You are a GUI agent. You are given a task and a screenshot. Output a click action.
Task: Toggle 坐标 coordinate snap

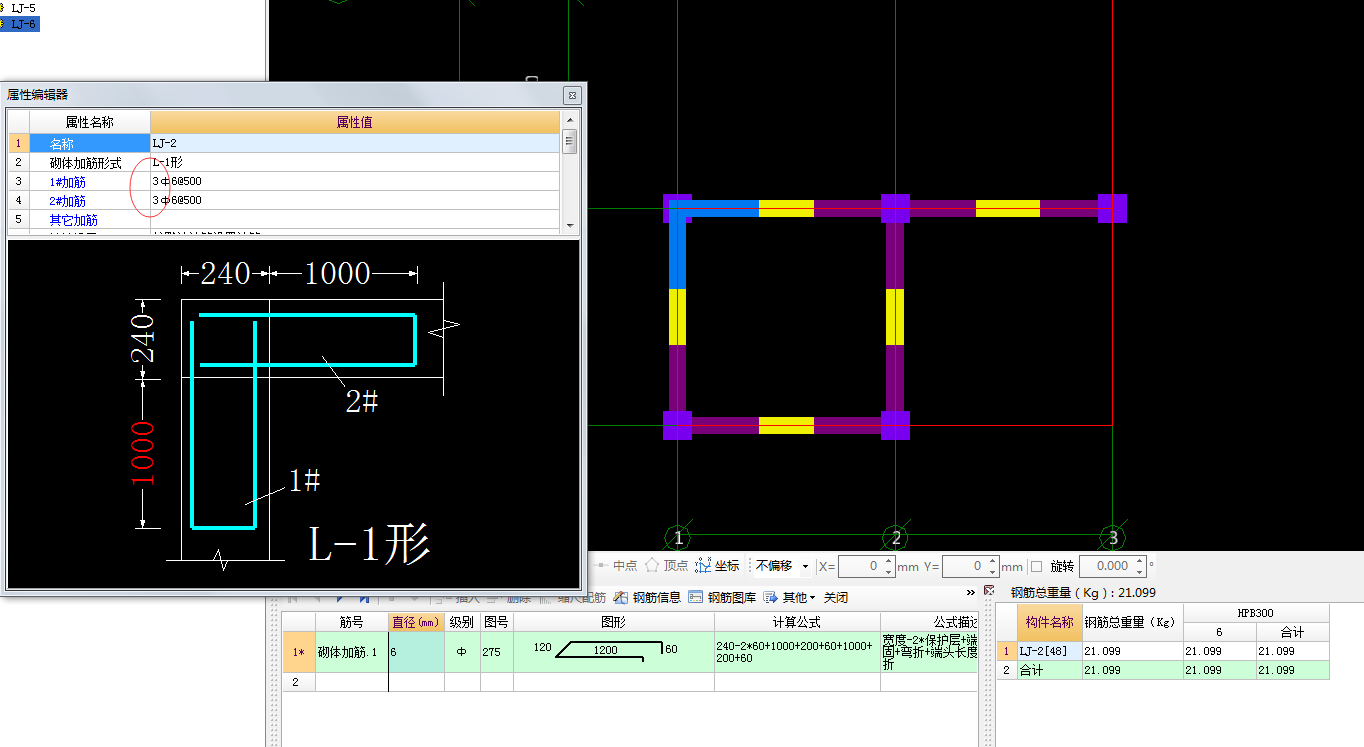point(717,566)
